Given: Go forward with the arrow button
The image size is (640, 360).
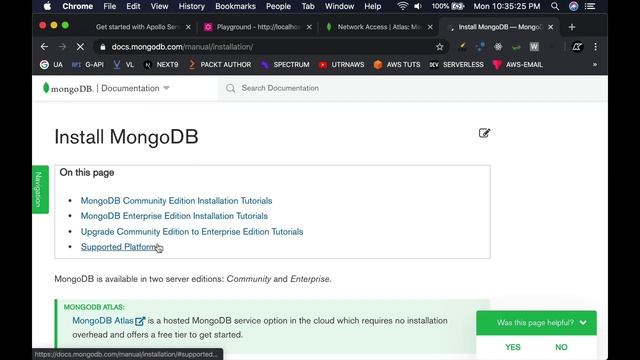Looking at the screenshot, I should pos(62,47).
